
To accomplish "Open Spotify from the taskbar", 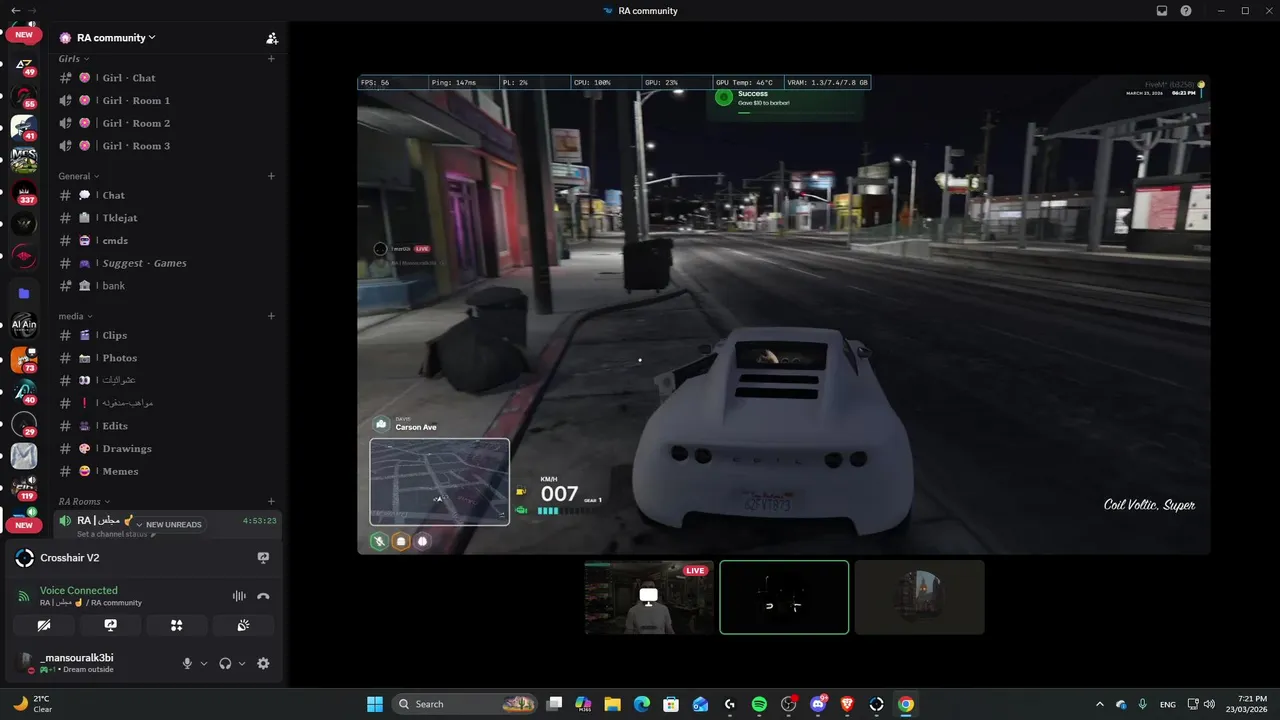I will (759, 704).
